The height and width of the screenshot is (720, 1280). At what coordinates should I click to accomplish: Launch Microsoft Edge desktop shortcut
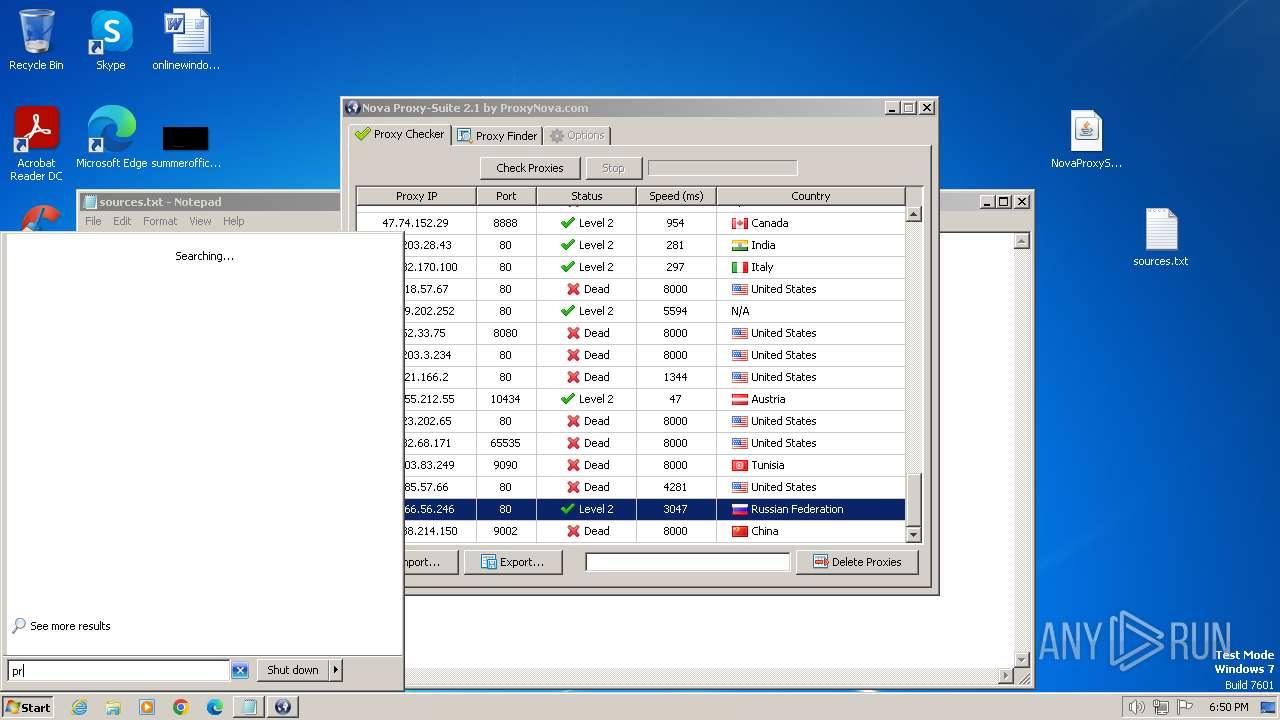(x=111, y=138)
